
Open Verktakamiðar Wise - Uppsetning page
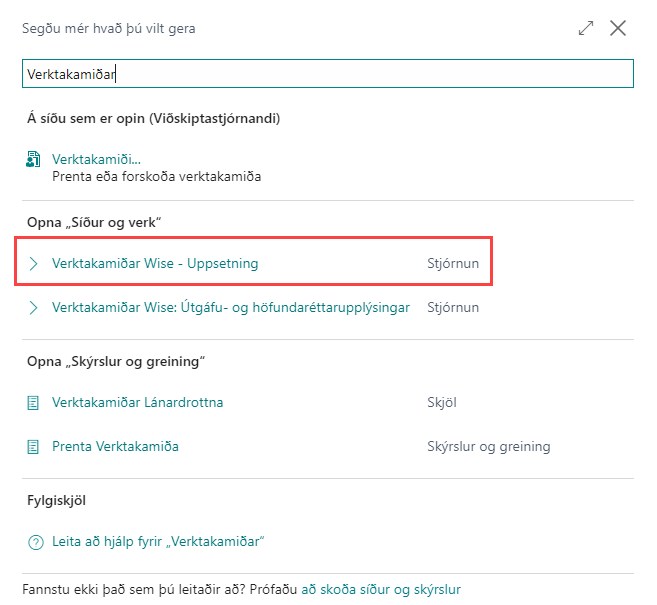155,264
